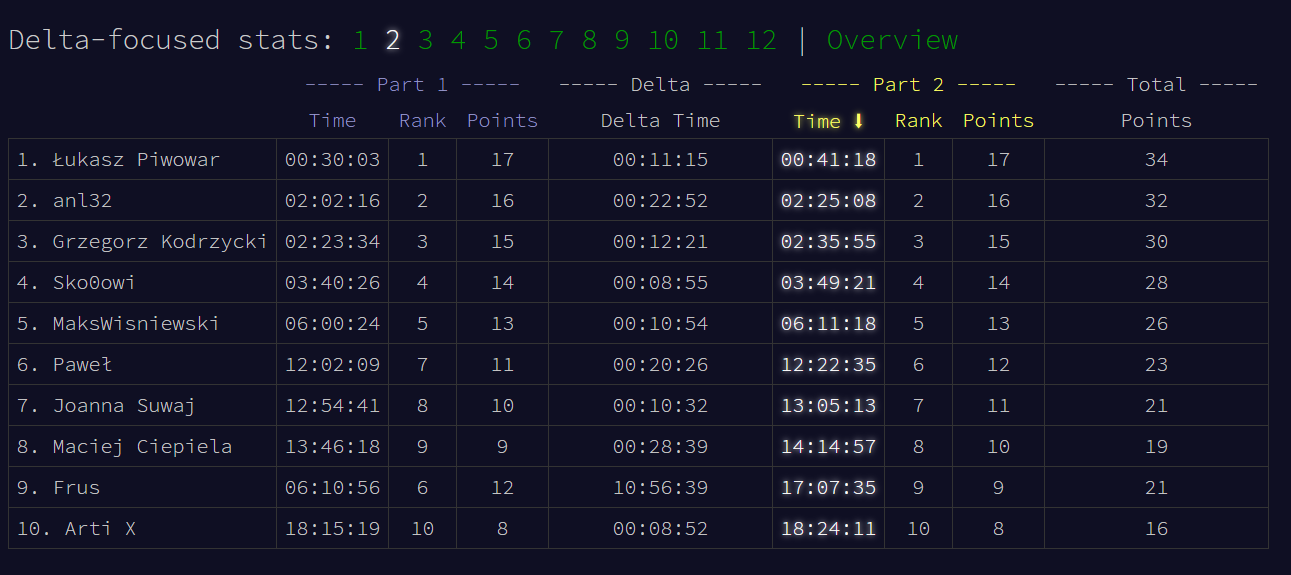
Task: Open day 10 stats link
Action: (x=663, y=40)
